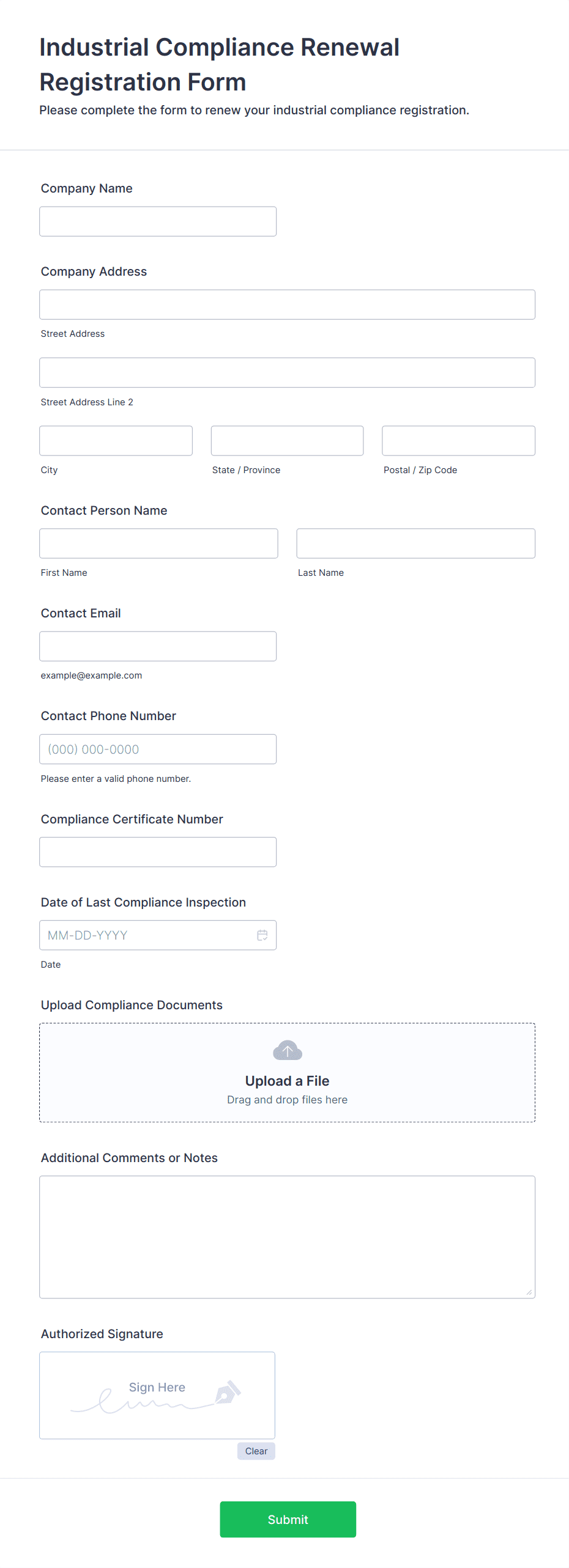Click the State / Province field
Screen dimensions: 569x1568
(x=286, y=440)
